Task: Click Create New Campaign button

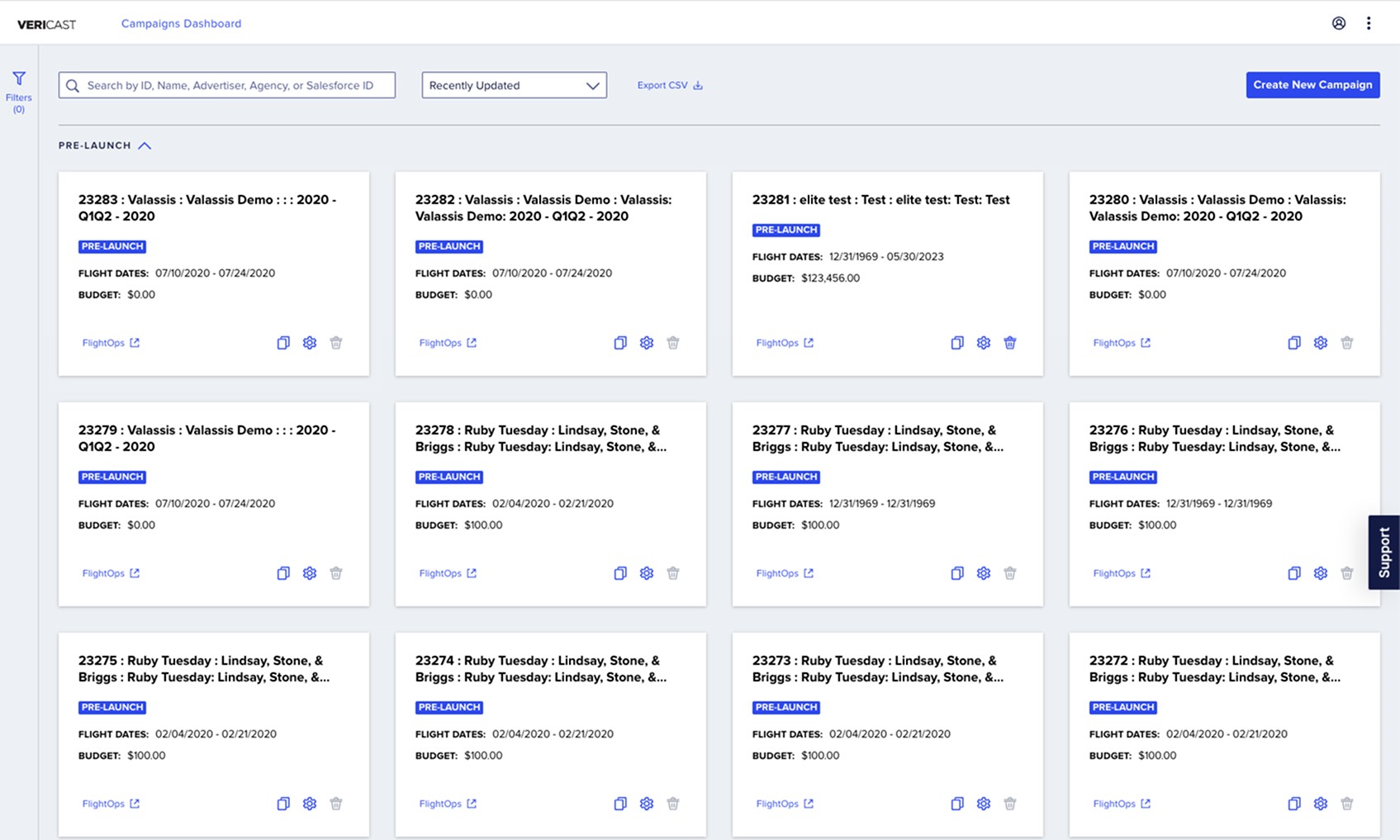Action: [x=1312, y=85]
